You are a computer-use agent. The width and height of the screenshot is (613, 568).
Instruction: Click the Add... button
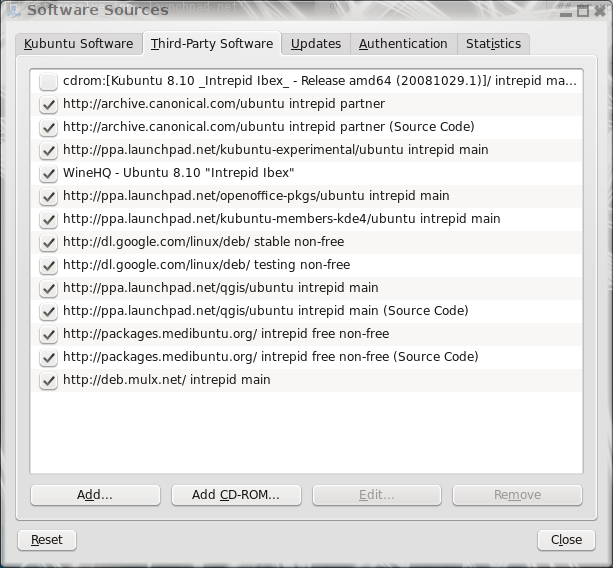[x=95, y=495]
